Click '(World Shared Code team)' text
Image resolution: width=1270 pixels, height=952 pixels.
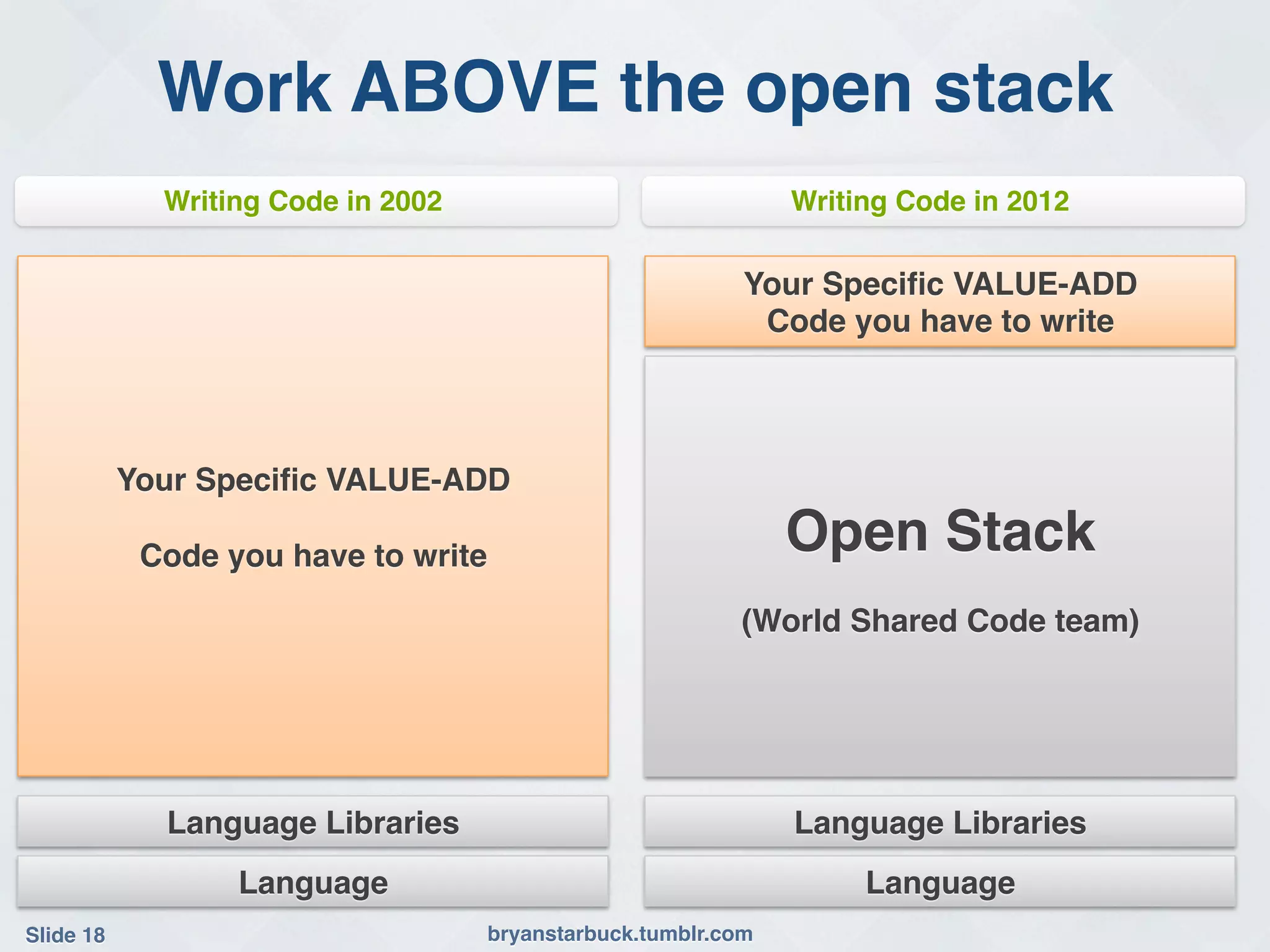click(x=940, y=621)
